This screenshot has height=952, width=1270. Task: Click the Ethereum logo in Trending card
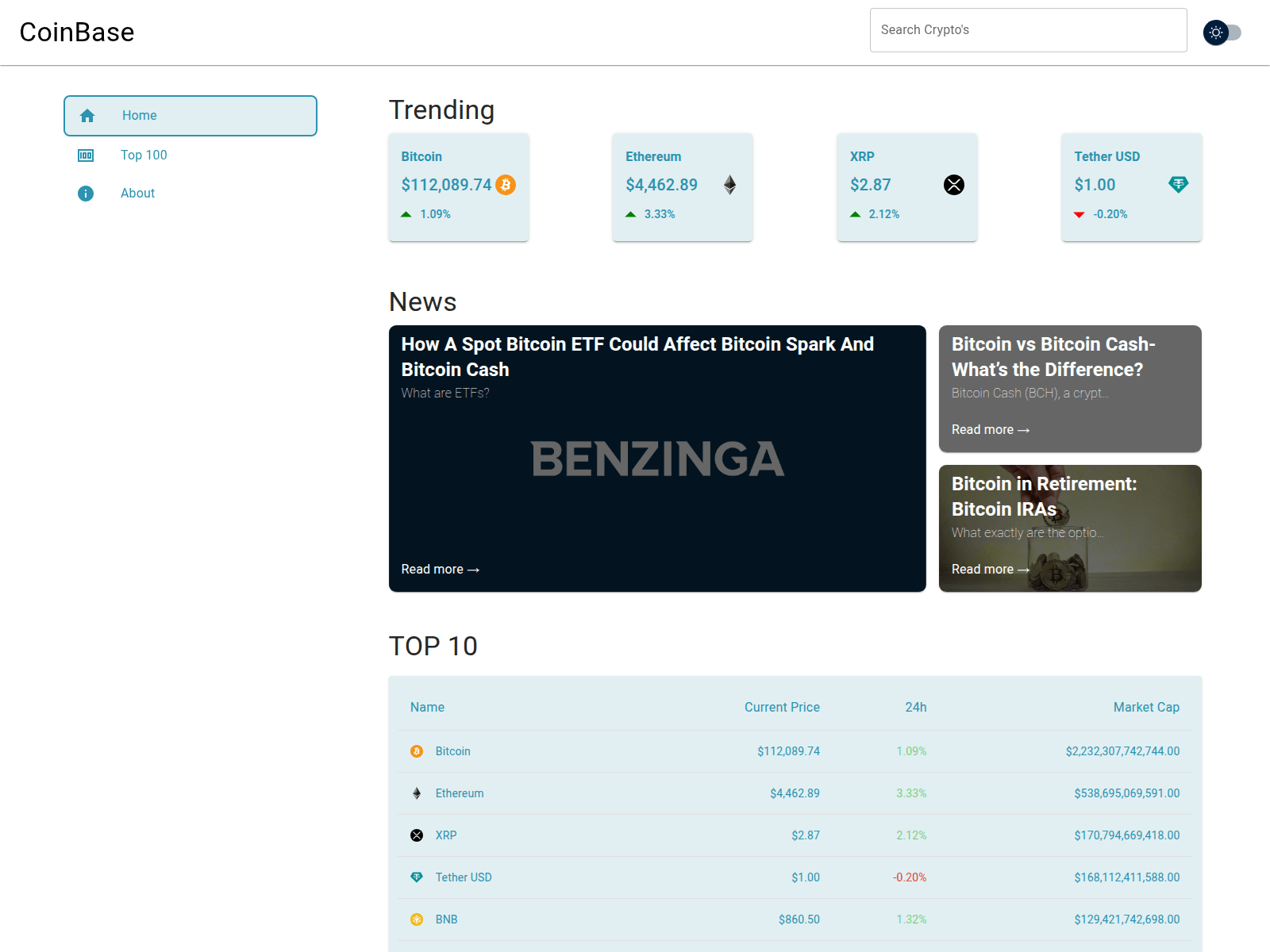click(x=730, y=185)
